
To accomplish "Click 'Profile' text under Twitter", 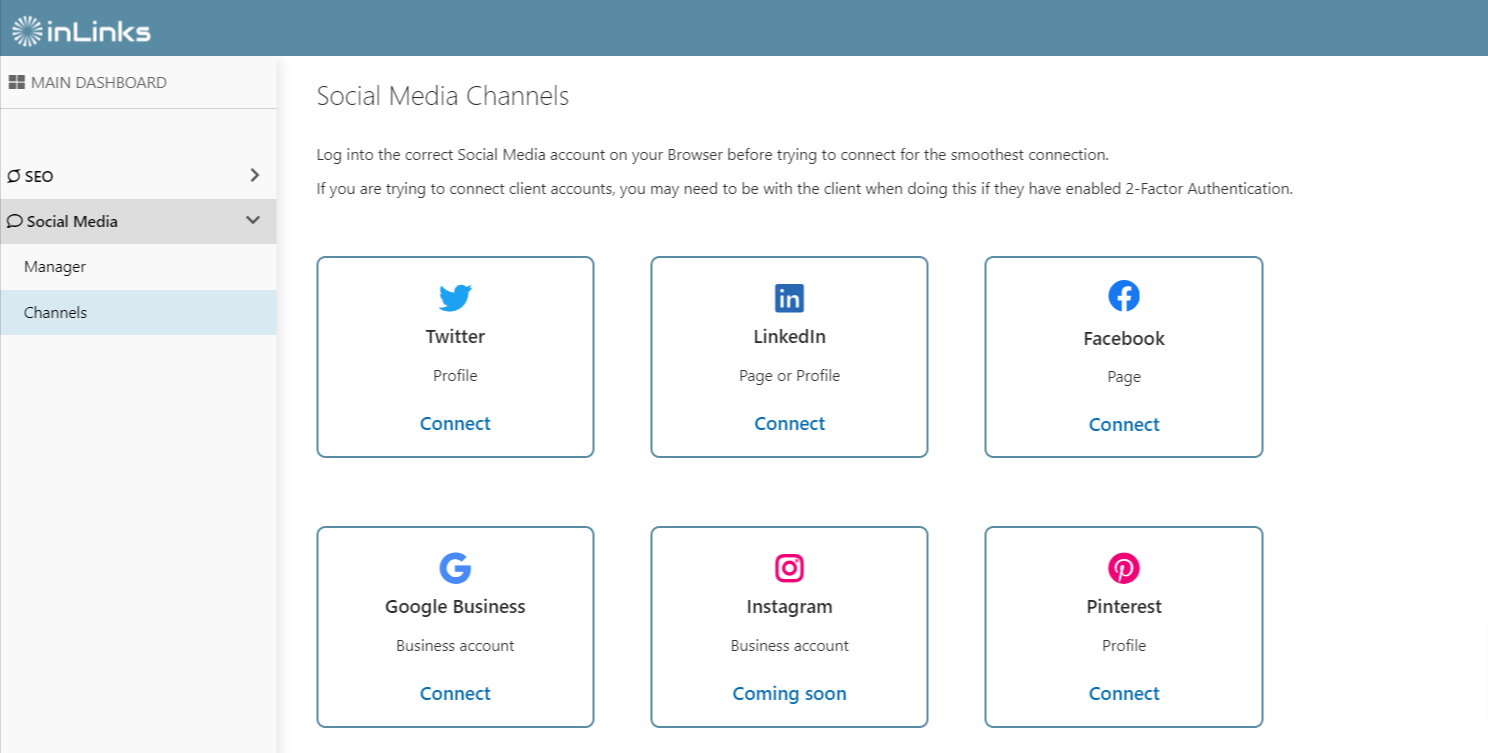I will (455, 376).
